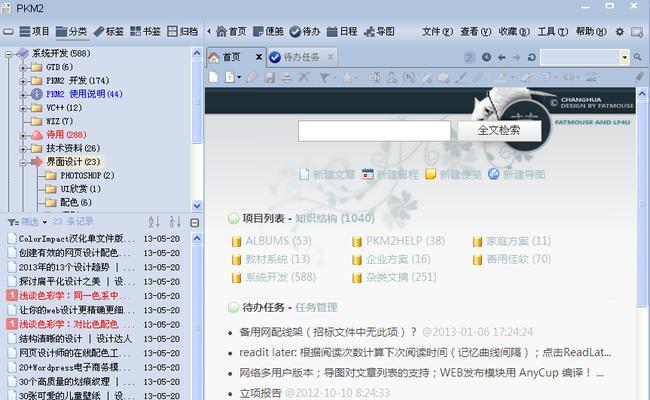Select the WIZ (7) folder

pos(59,121)
